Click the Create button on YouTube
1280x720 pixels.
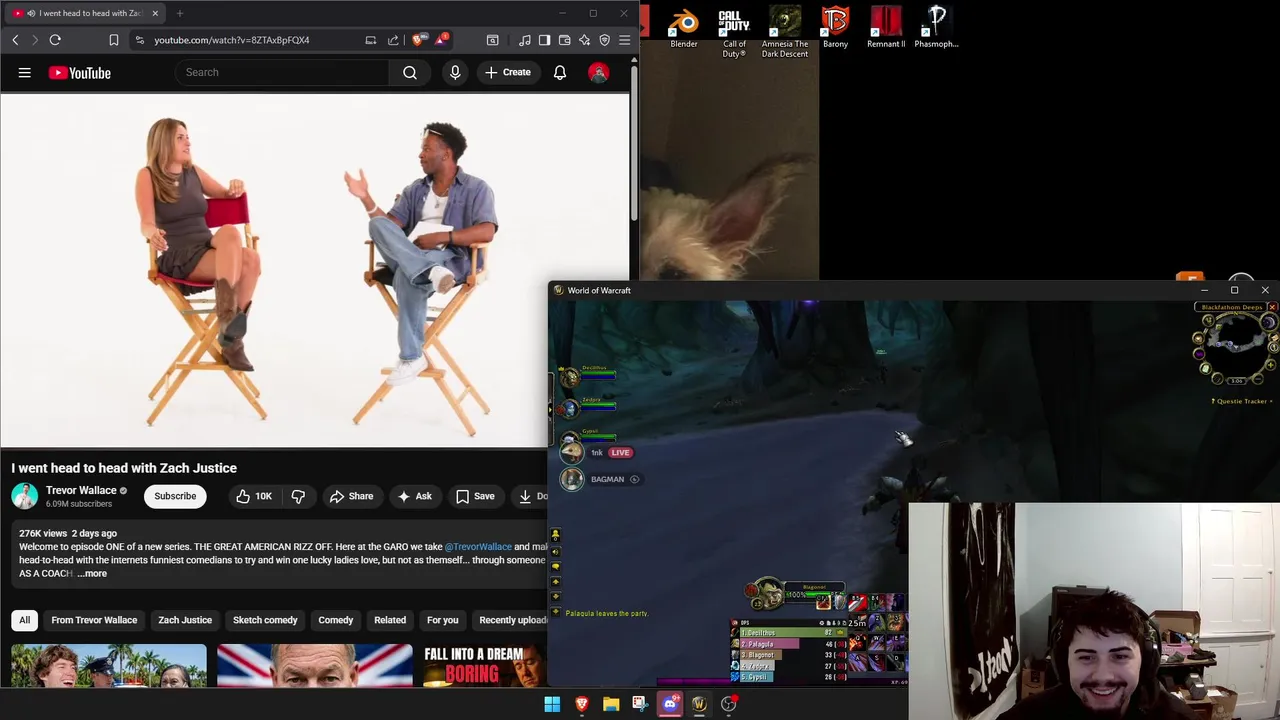click(x=508, y=72)
